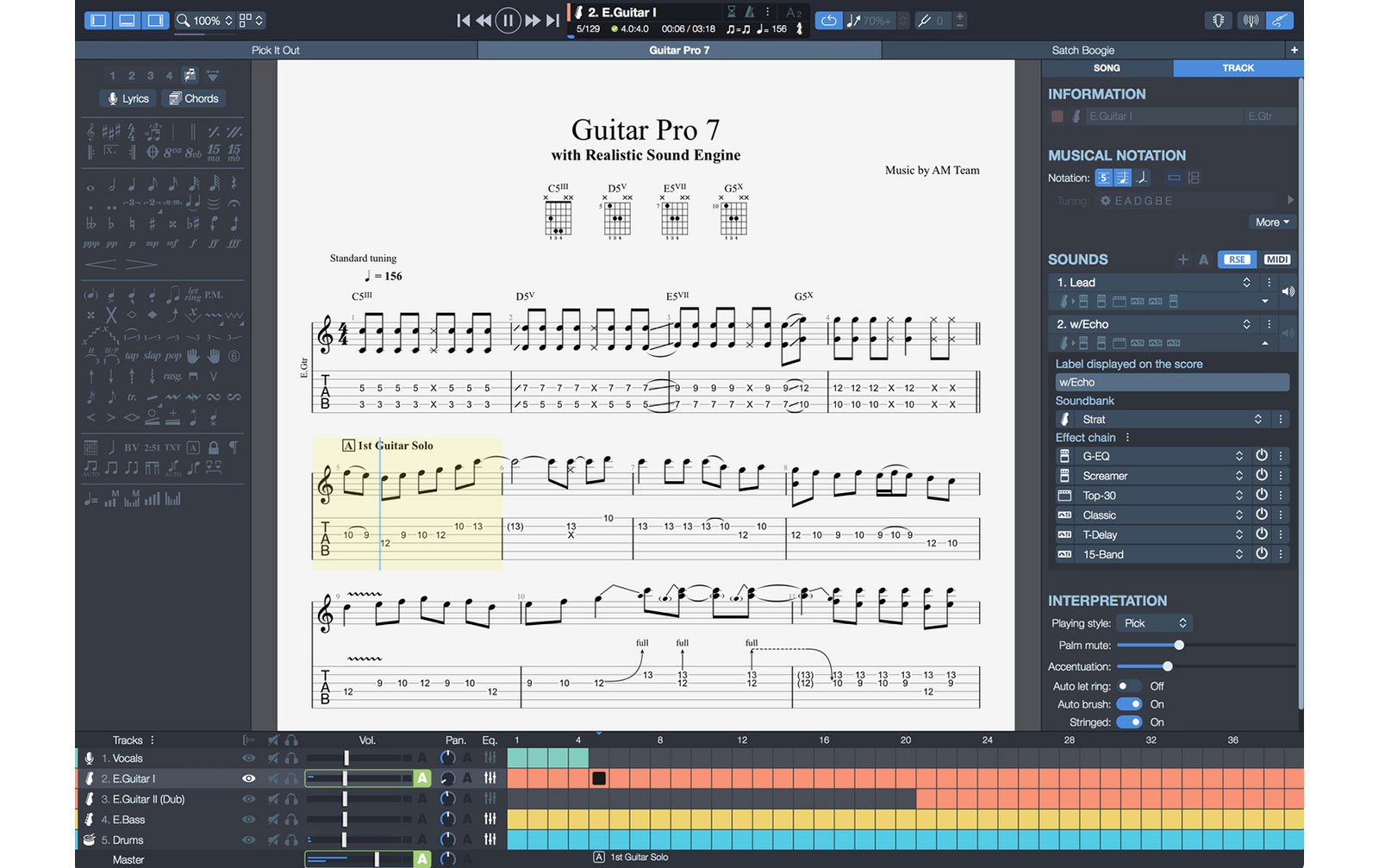Viewport: 1379px width, 868px height.
Task: Switch to Pick It Out file tab
Action: click(276, 50)
